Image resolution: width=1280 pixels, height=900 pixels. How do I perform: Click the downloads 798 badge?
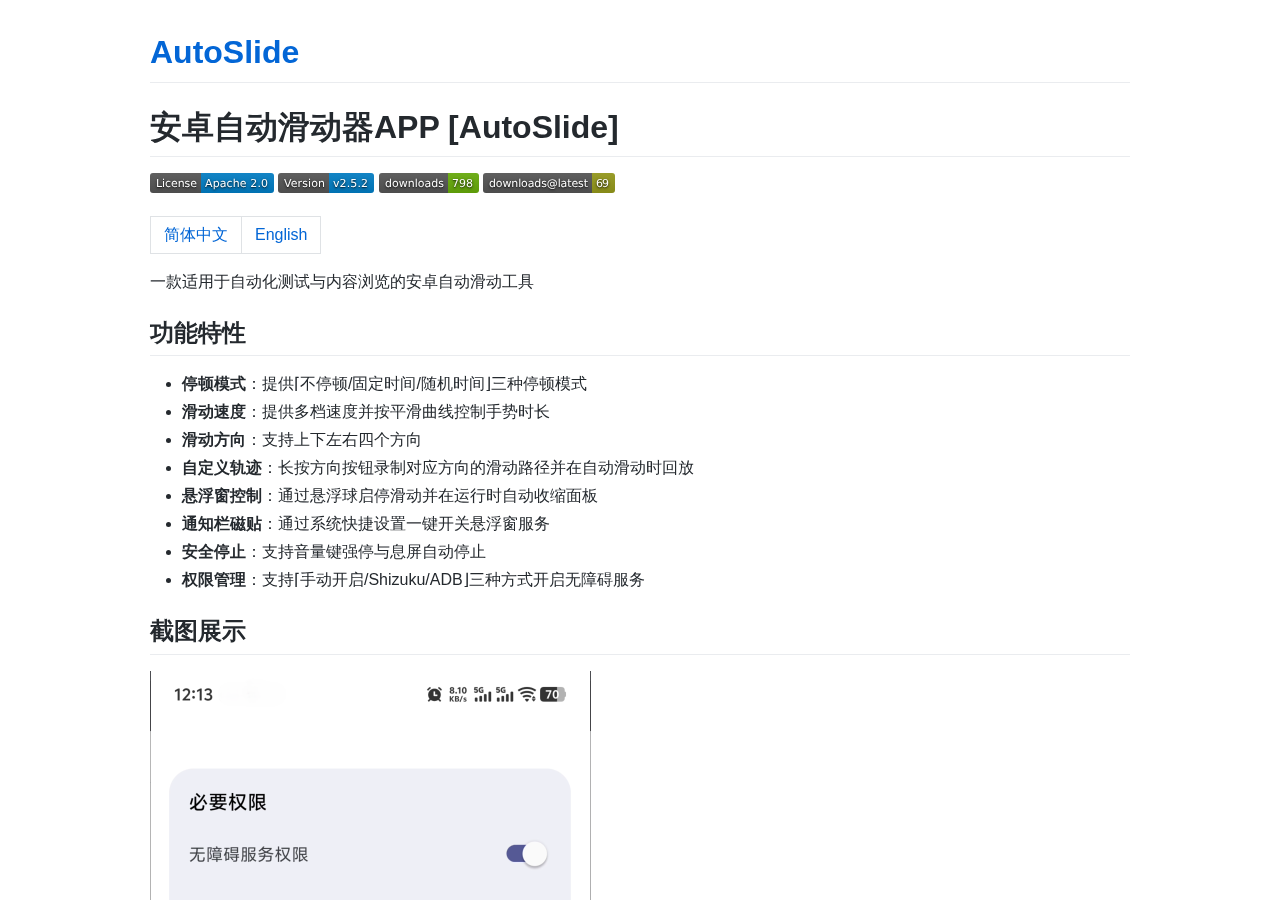pyautogui.click(x=429, y=183)
